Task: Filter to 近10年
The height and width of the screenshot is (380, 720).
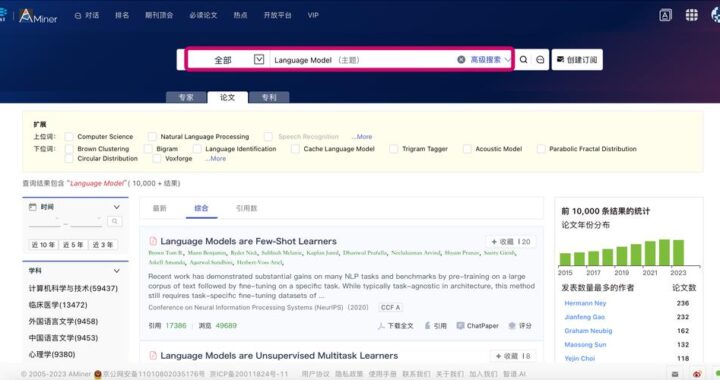Action: tap(43, 245)
